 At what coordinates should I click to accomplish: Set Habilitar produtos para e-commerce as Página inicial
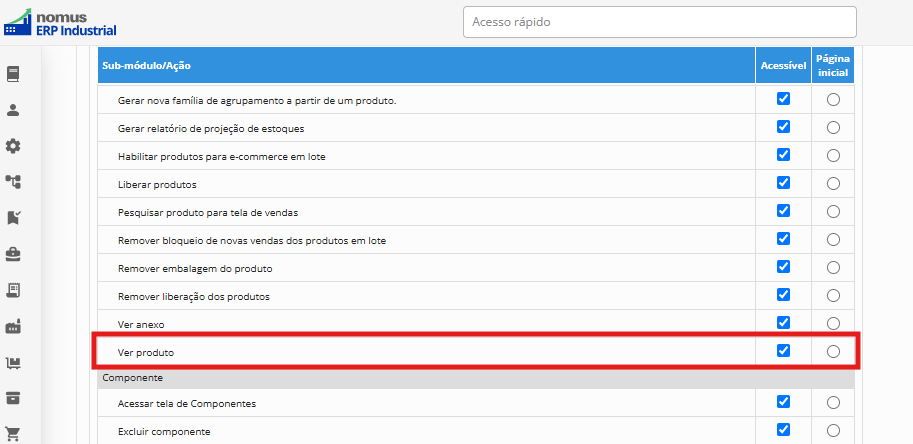pyautogui.click(x=833, y=156)
